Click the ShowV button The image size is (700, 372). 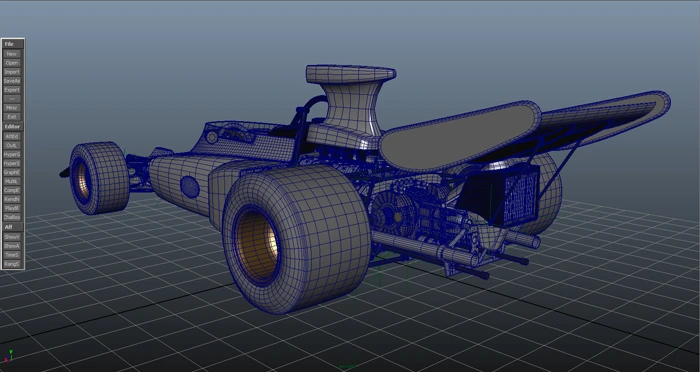click(x=12, y=237)
